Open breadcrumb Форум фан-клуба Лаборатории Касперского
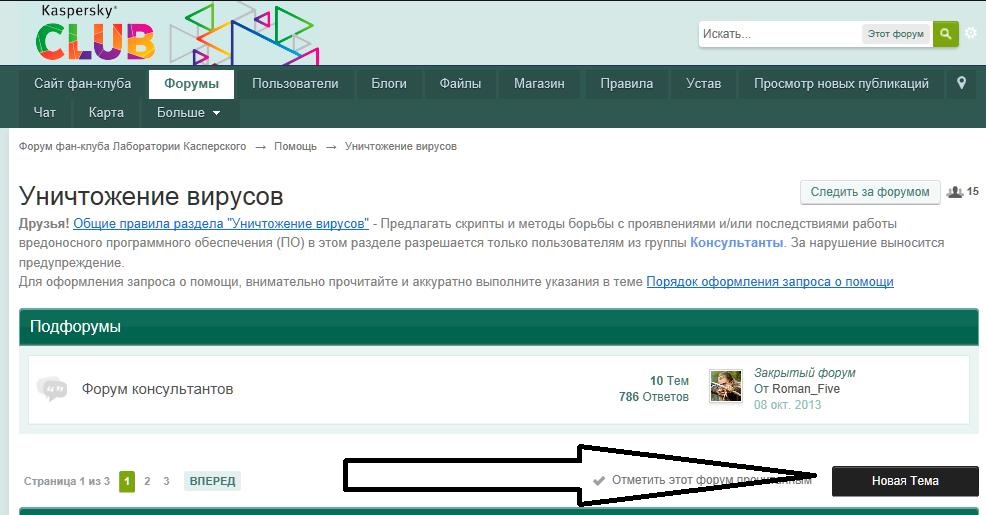This screenshot has width=986, height=515. tap(132, 147)
